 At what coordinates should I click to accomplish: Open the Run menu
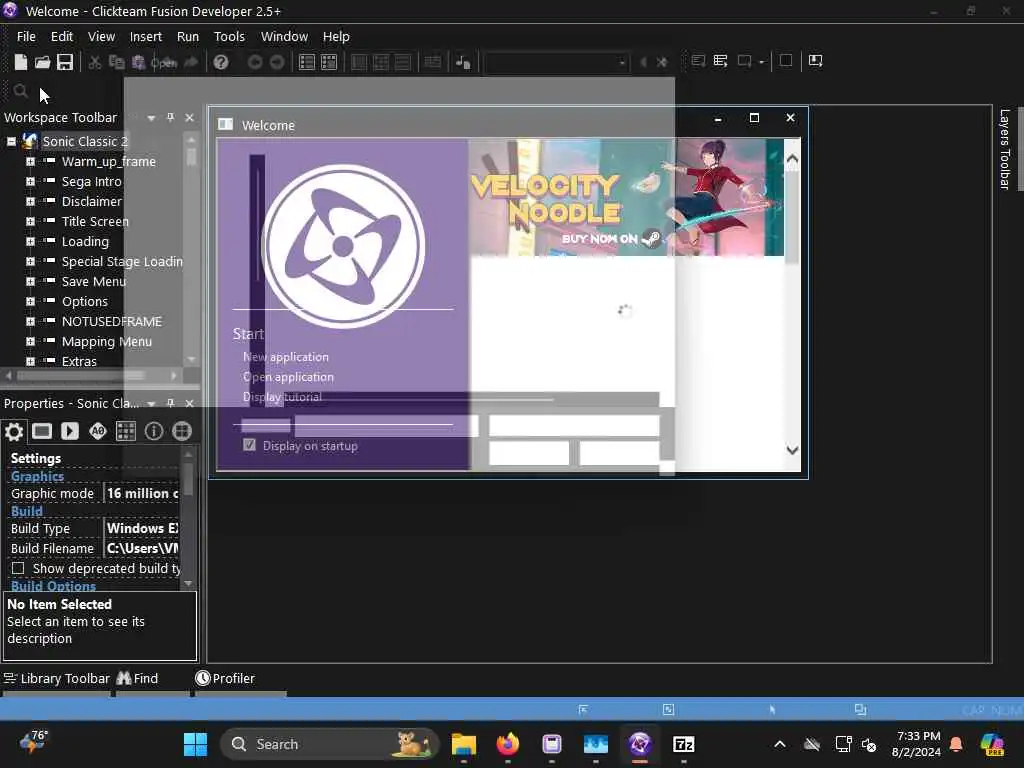[x=187, y=37]
